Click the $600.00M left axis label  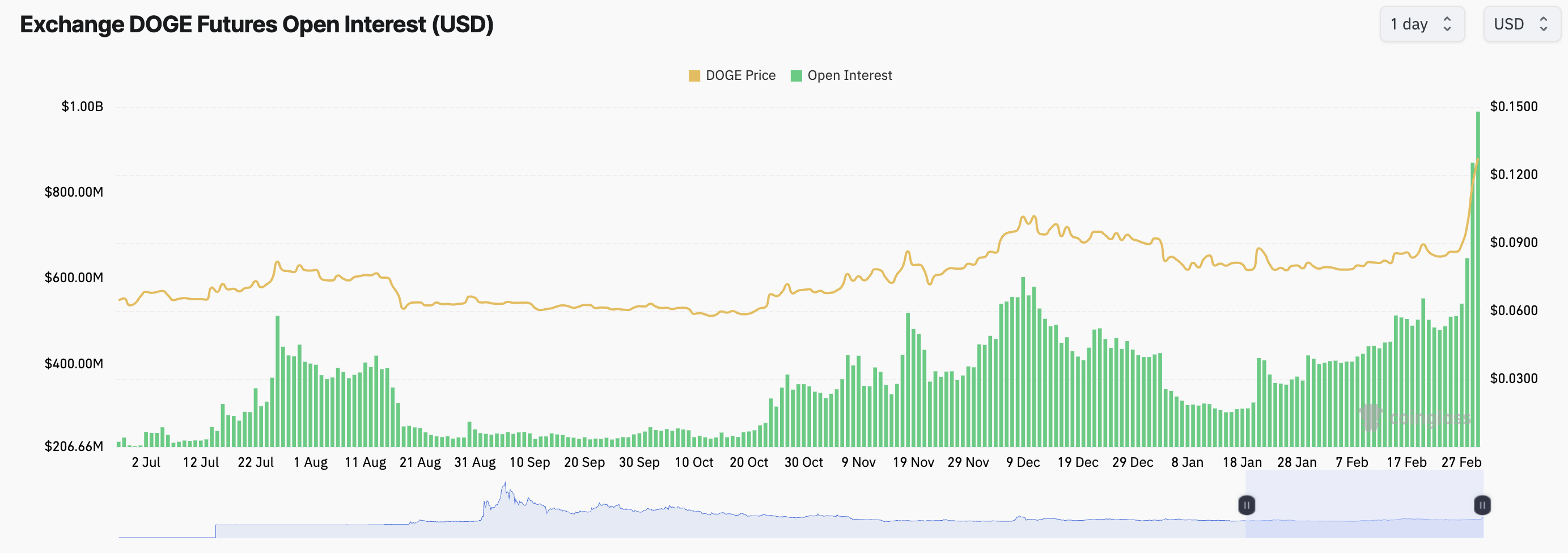click(74, 278)
